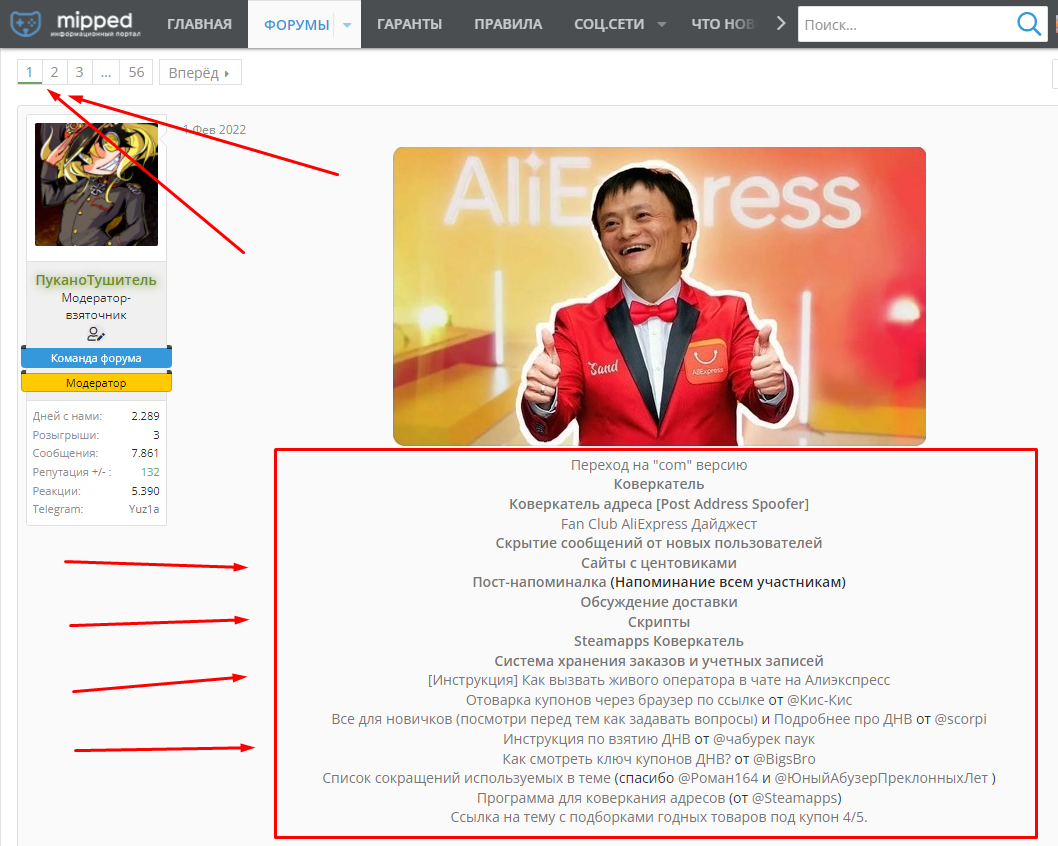This screenshot has height=846, width=1058.
Task: Open the Подробнее про ДНВ link
Action: [x=843, y=719]
